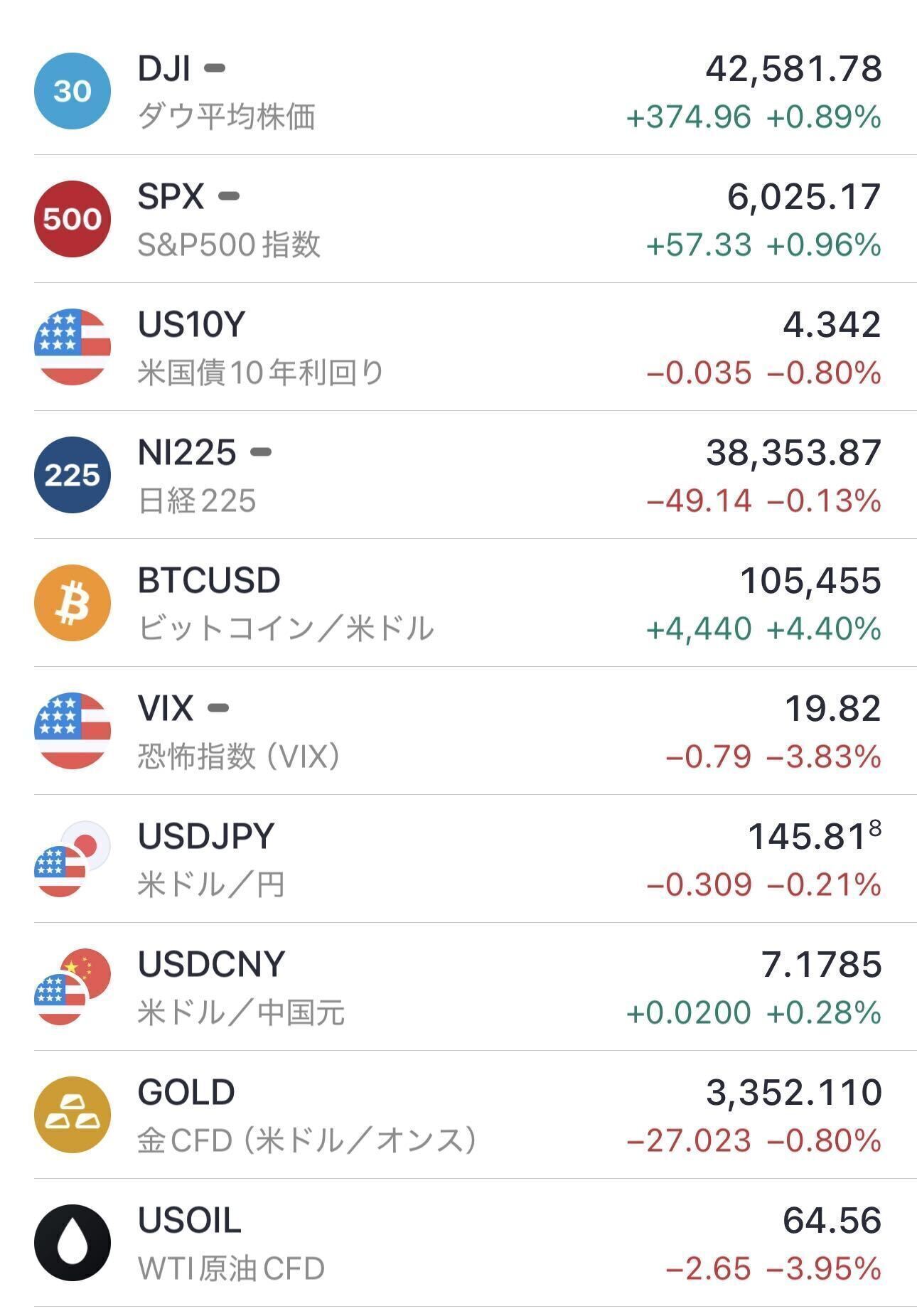Tap the black oil drop USOIL icon
Viewport: 917px width, 1316px height.
pyautogui.click(x=73, y=1243)
